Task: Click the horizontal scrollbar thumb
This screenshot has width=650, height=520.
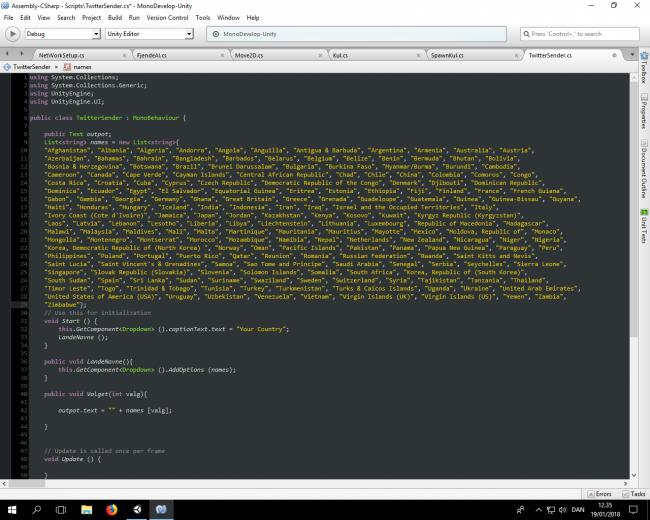Action: tap(27, 484)
